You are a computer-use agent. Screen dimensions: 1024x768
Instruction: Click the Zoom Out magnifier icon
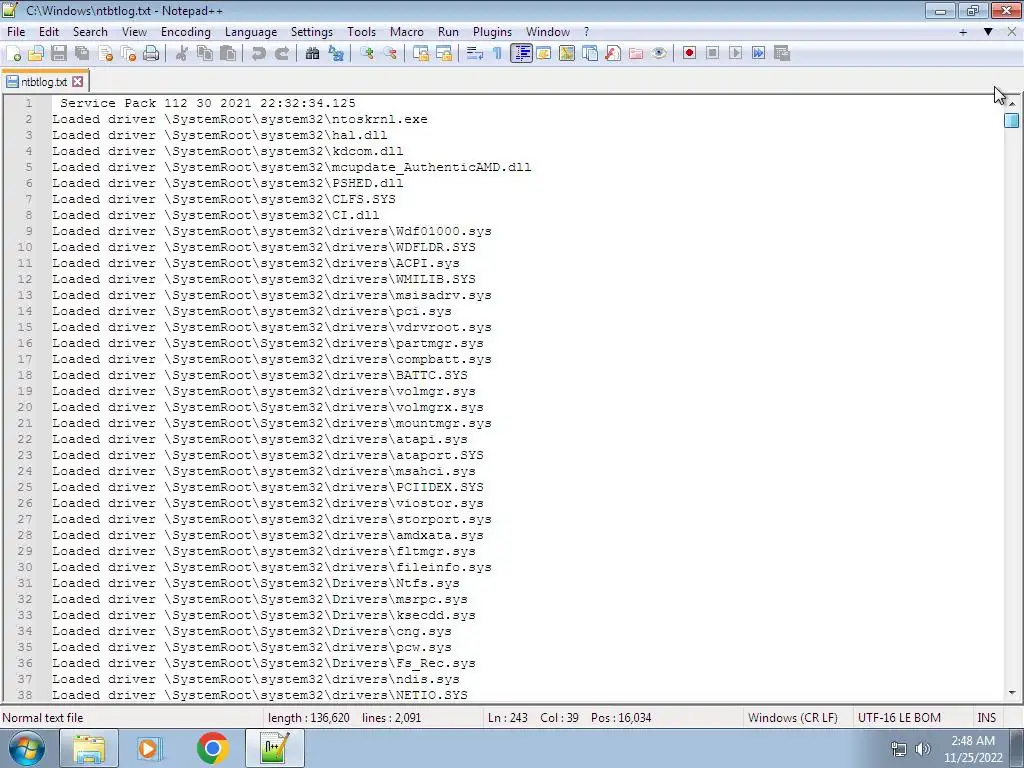click(390, 54)
